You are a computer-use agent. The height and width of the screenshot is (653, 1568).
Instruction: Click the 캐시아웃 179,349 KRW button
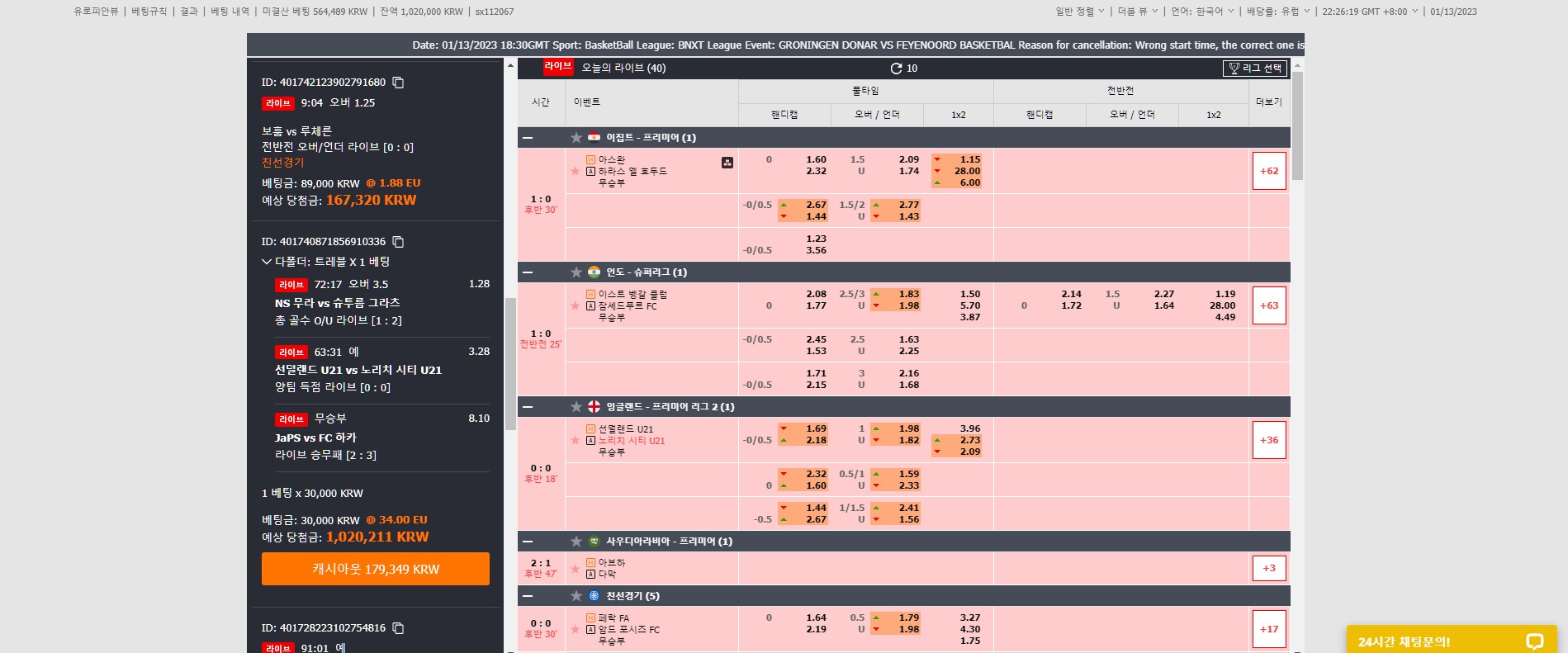point(376,569)
